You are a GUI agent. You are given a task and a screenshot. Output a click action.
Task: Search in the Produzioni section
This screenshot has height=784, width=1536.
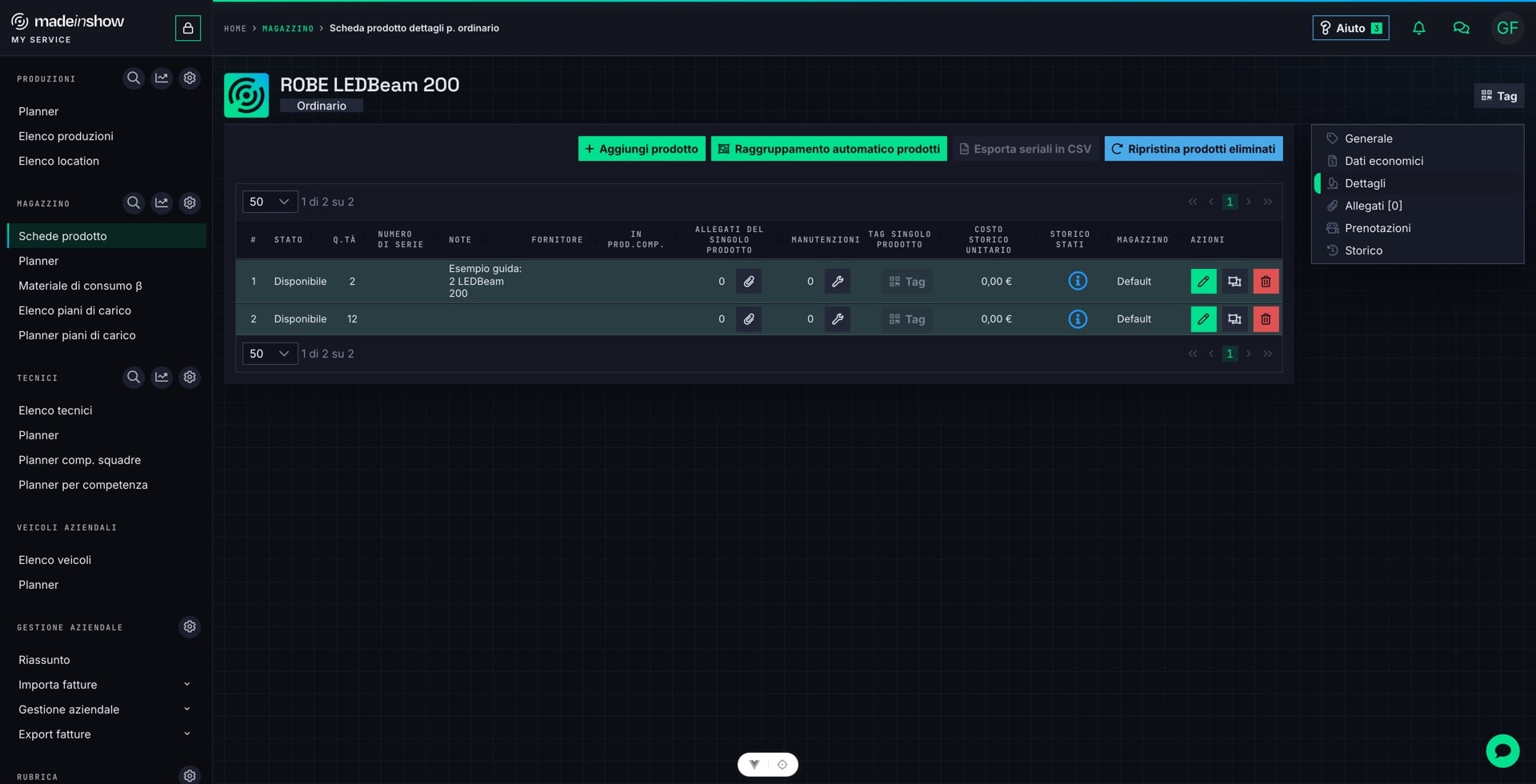(x=134, y=78)
